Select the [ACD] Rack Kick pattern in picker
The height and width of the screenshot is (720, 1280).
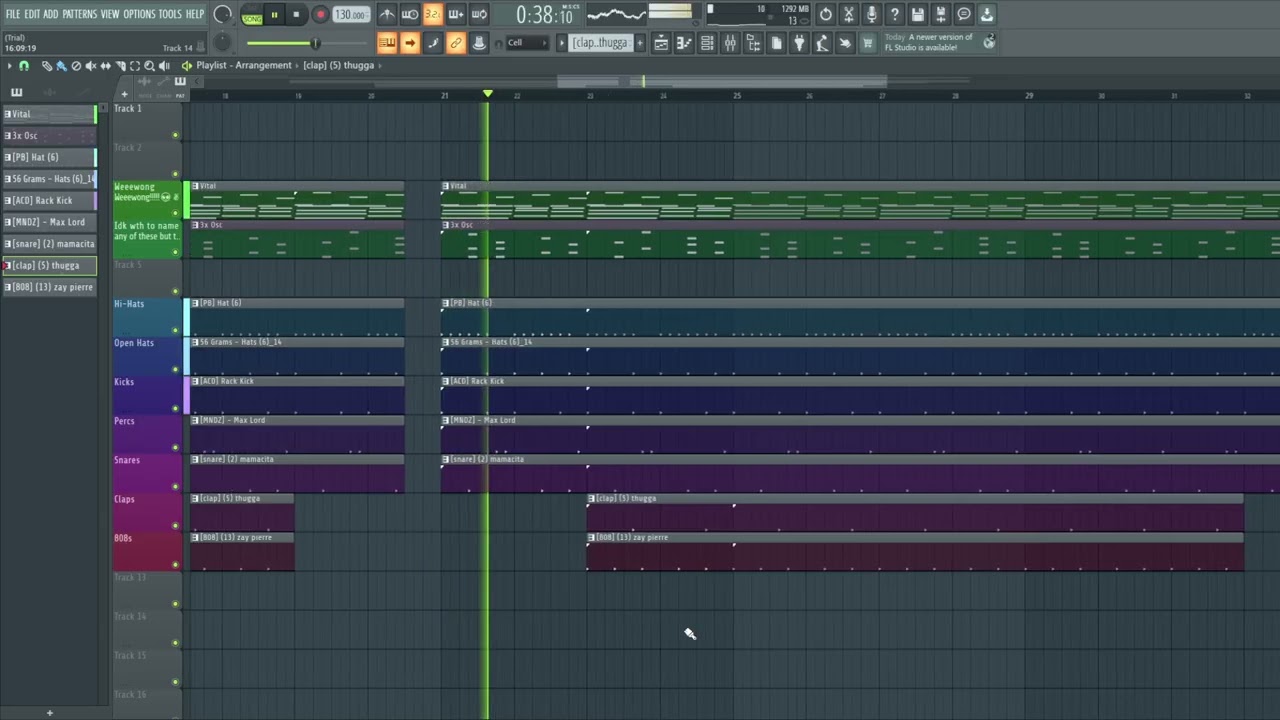point(49,200)
